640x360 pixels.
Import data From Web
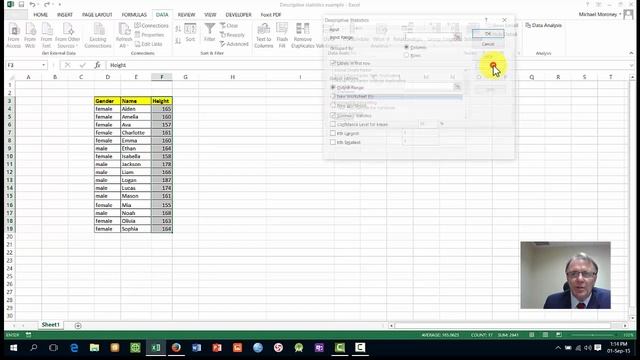[30, 36]
